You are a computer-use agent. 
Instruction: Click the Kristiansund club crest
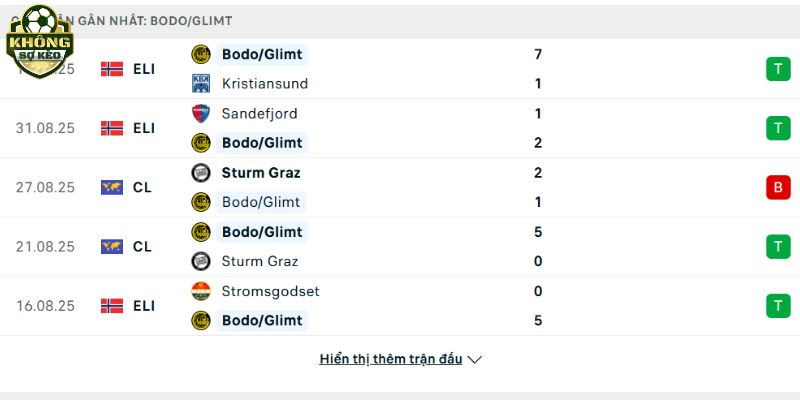(x=201, y=83)
